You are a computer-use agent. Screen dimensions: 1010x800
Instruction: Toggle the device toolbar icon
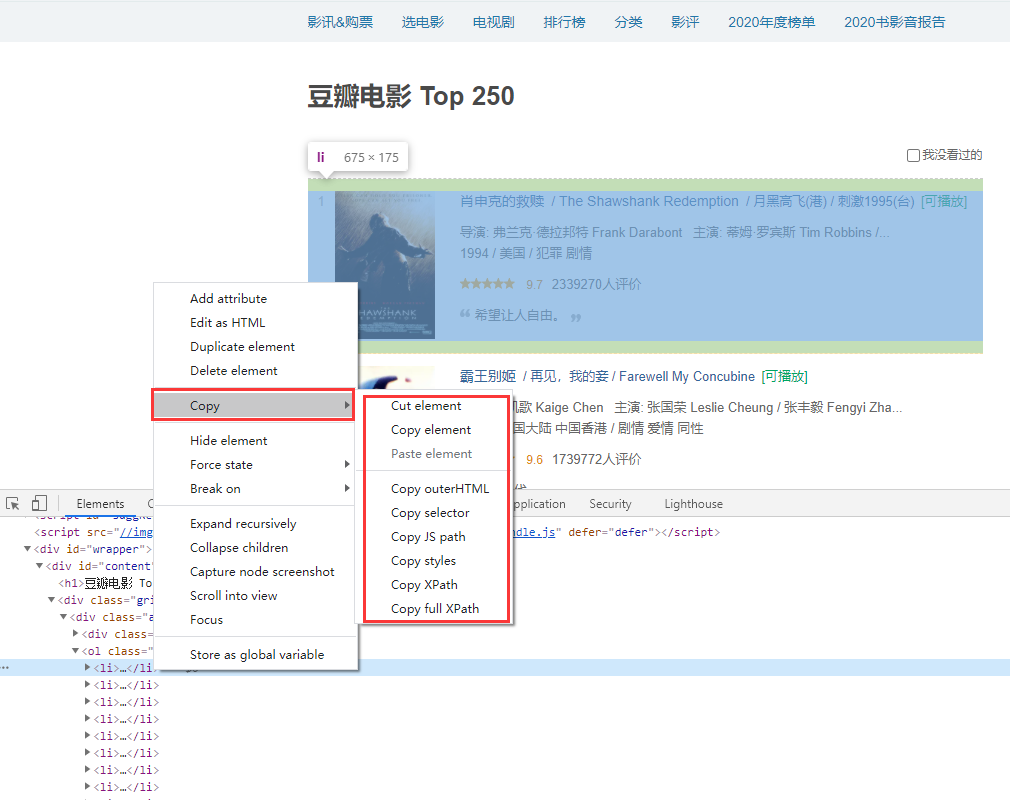tap(39, 504)
